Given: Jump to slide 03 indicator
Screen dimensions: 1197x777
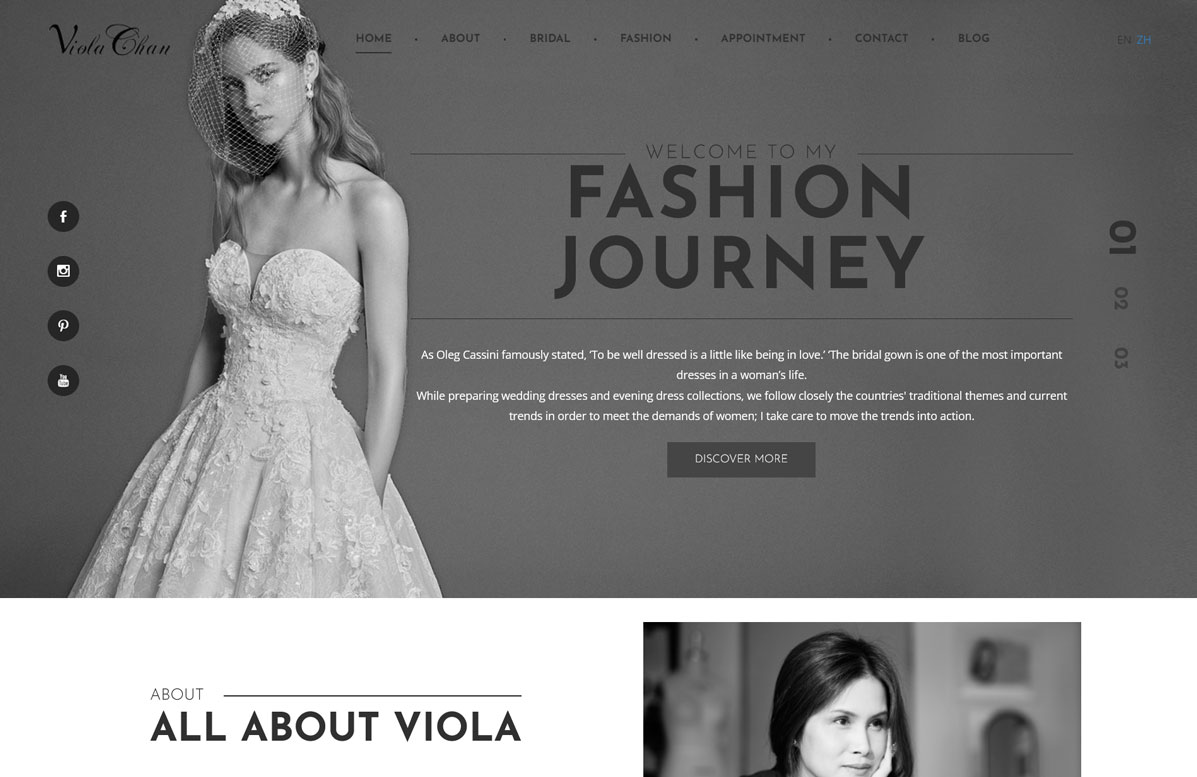Looking at the screenshot, I should [1121, 358].
